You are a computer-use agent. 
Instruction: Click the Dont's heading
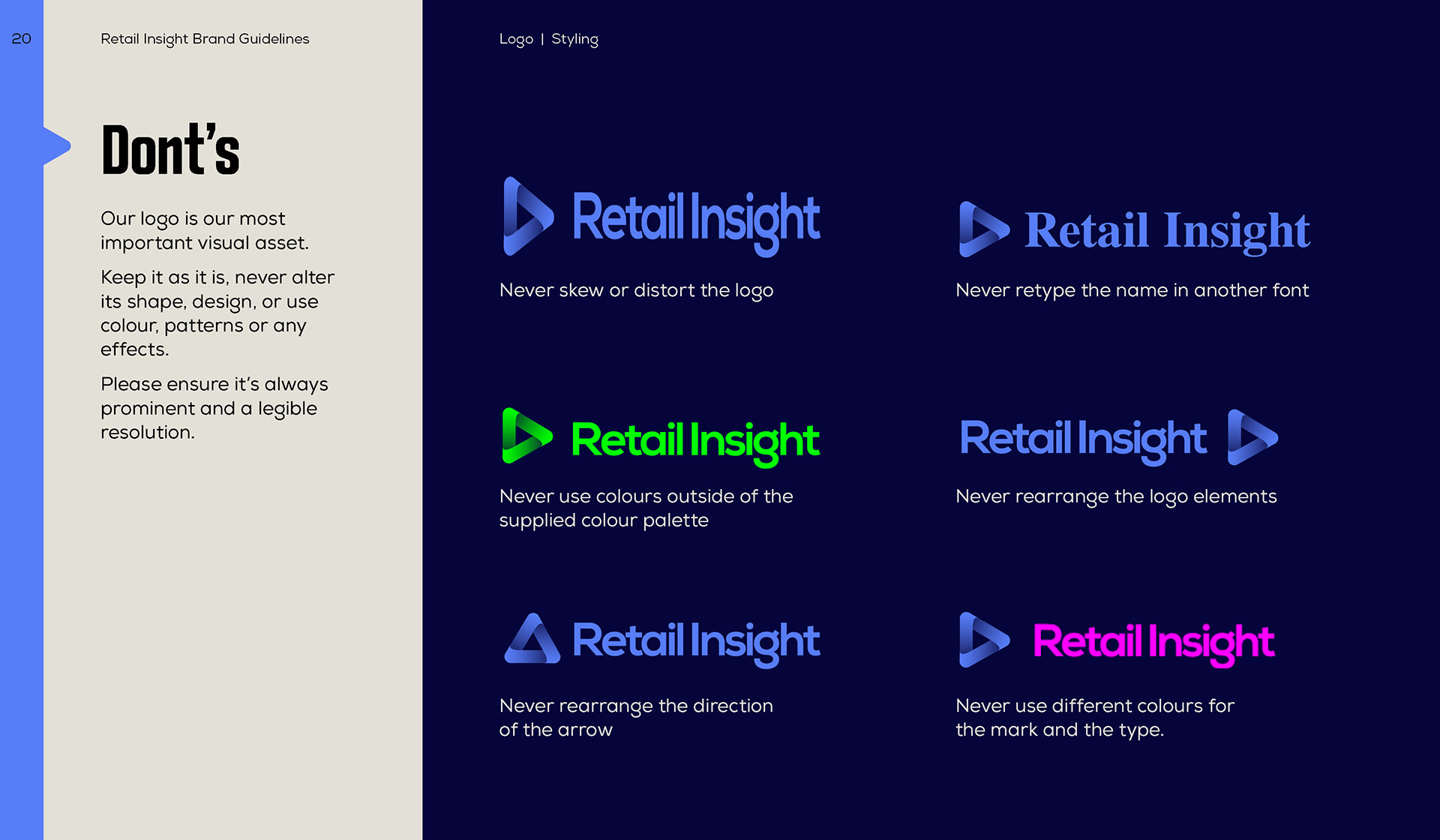point(170,150)
